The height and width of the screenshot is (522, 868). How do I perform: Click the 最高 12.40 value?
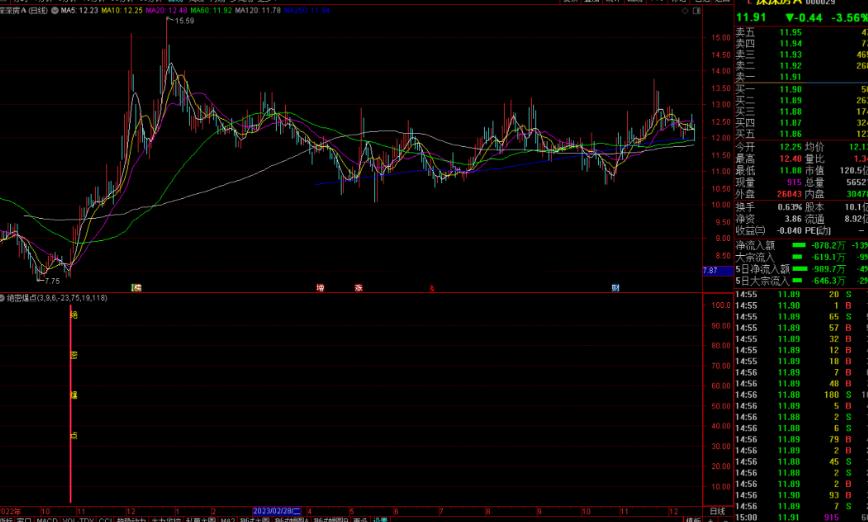(790, 159)
